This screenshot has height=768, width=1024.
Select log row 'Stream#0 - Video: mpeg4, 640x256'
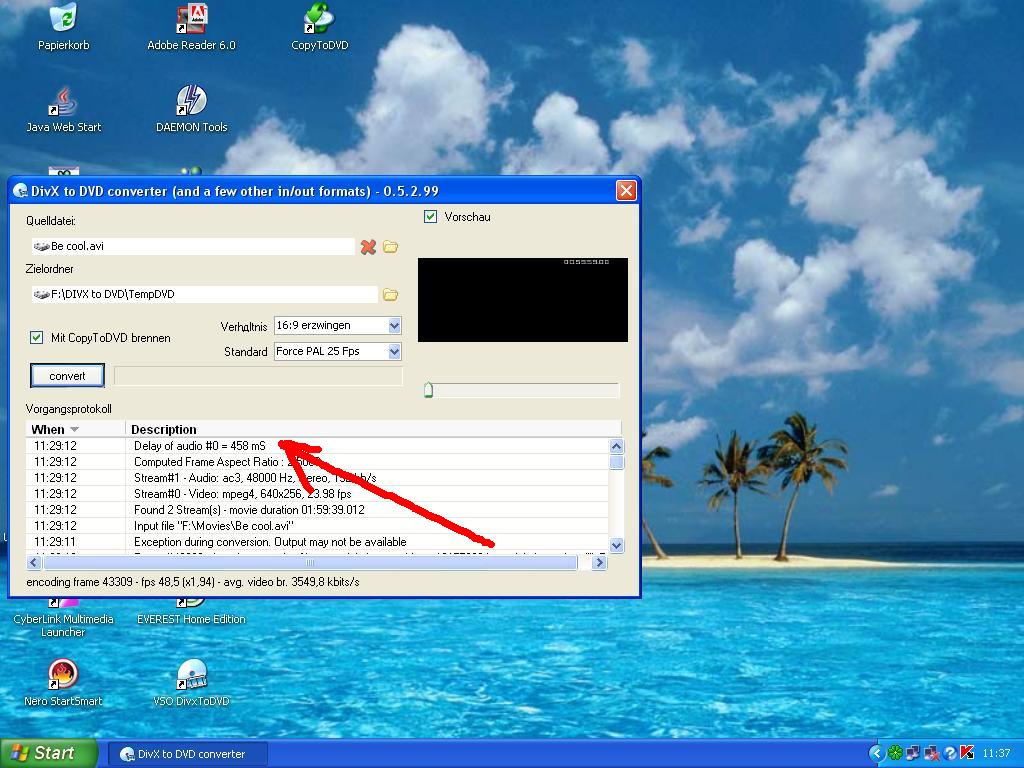click(x=317, y=494)
